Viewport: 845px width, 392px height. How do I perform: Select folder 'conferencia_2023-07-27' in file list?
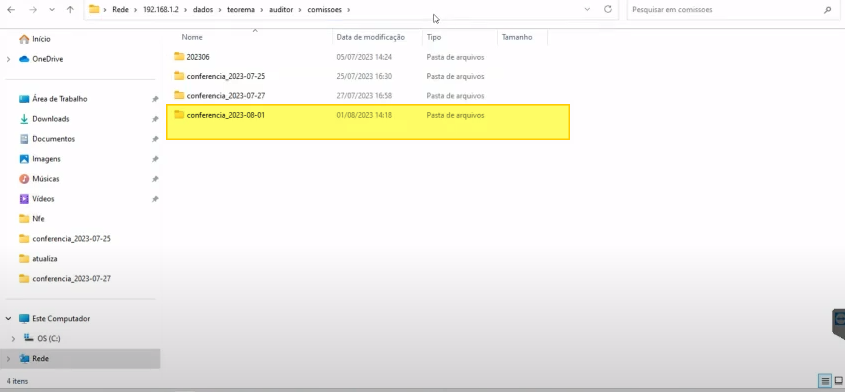[x=225, y=95]
